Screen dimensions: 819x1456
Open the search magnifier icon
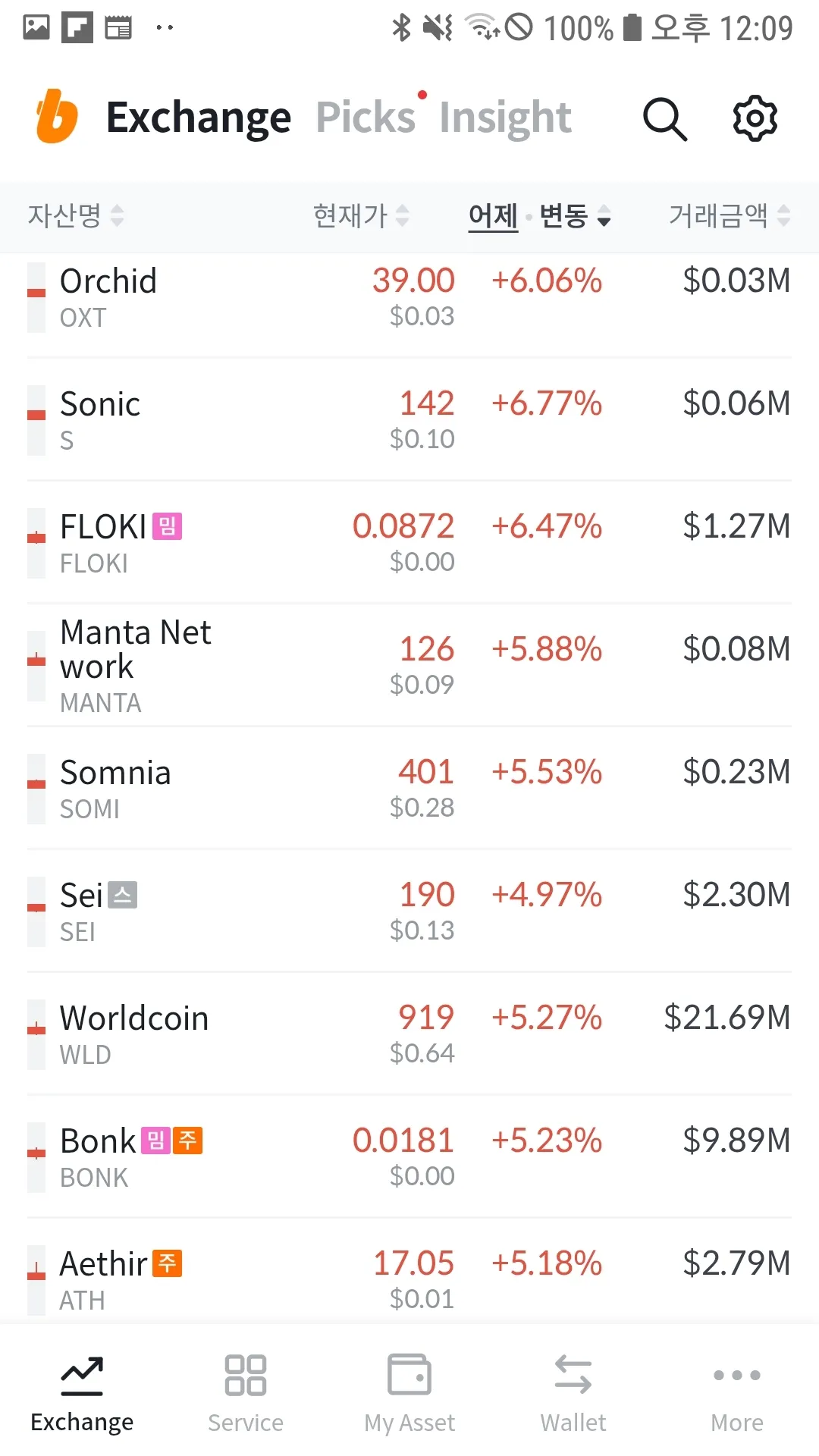point(664,118)
